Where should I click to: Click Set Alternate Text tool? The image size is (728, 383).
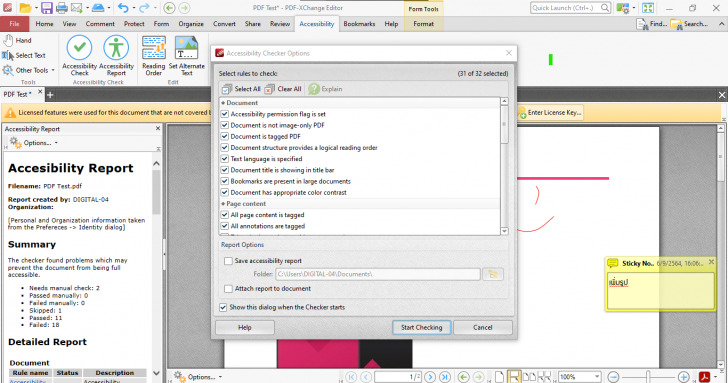(x=187, y=55)
